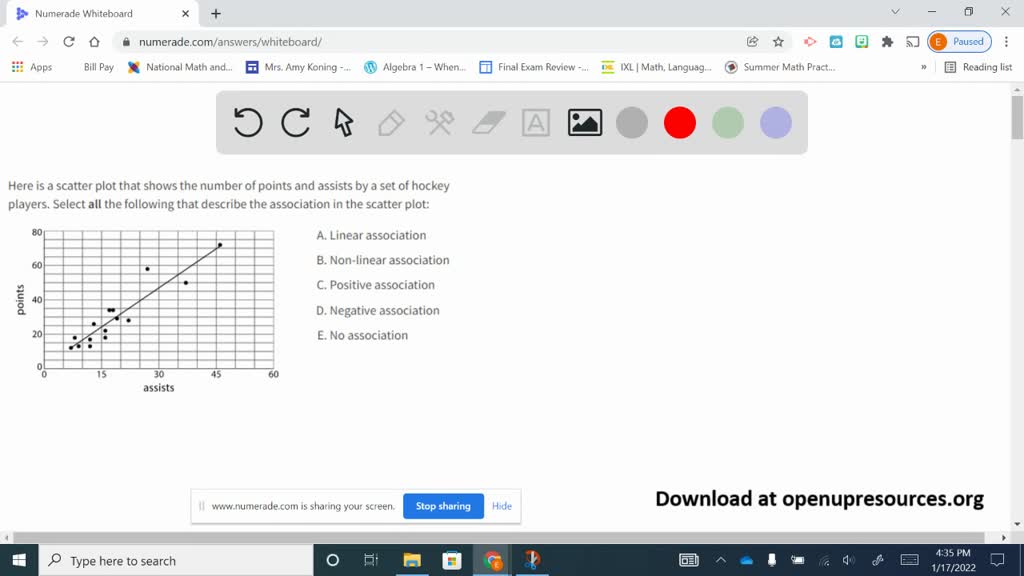Open the bookmarks overflow chevron
Viewport: 1024px width, 576px height.
click(x=925, y=67)
